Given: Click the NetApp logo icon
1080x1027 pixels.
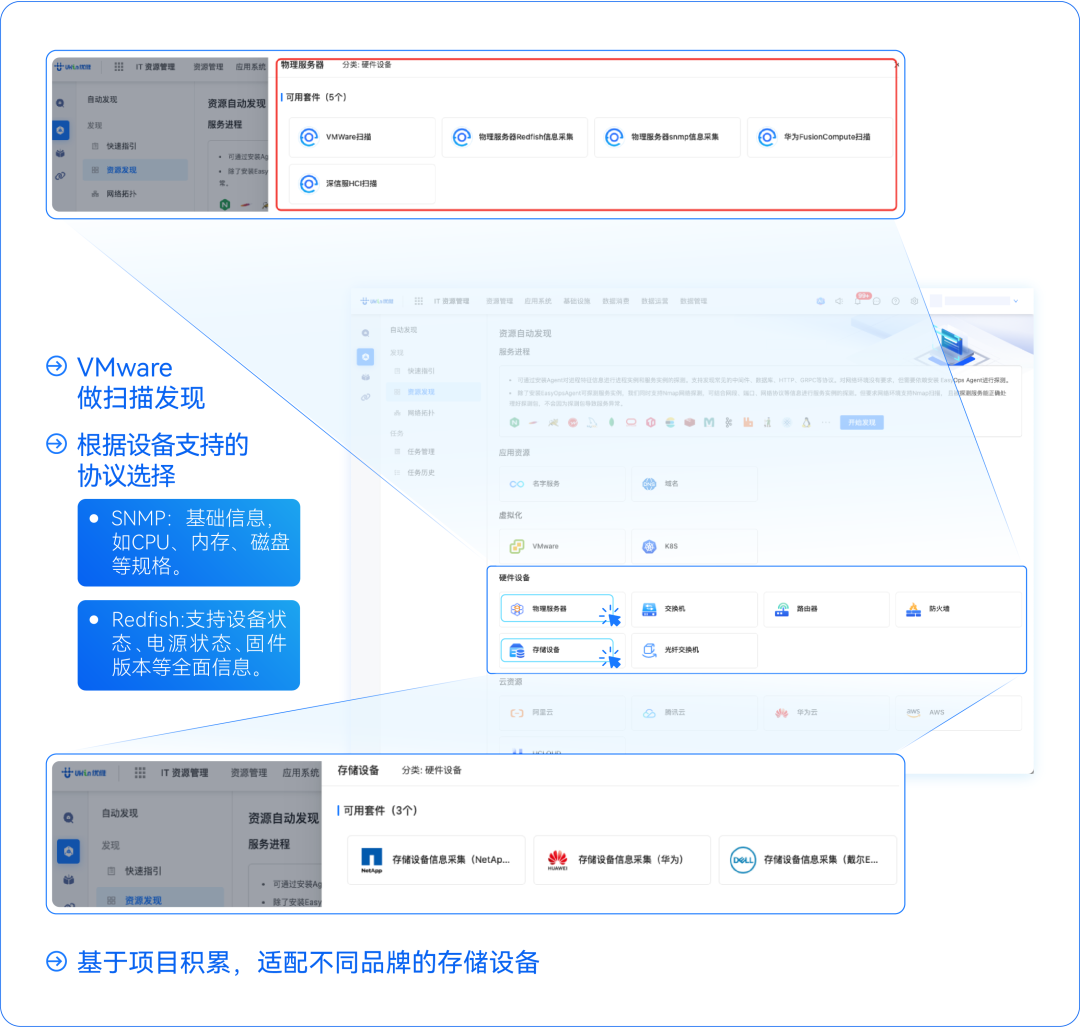Looking at the screenshot, I should 372,860.
